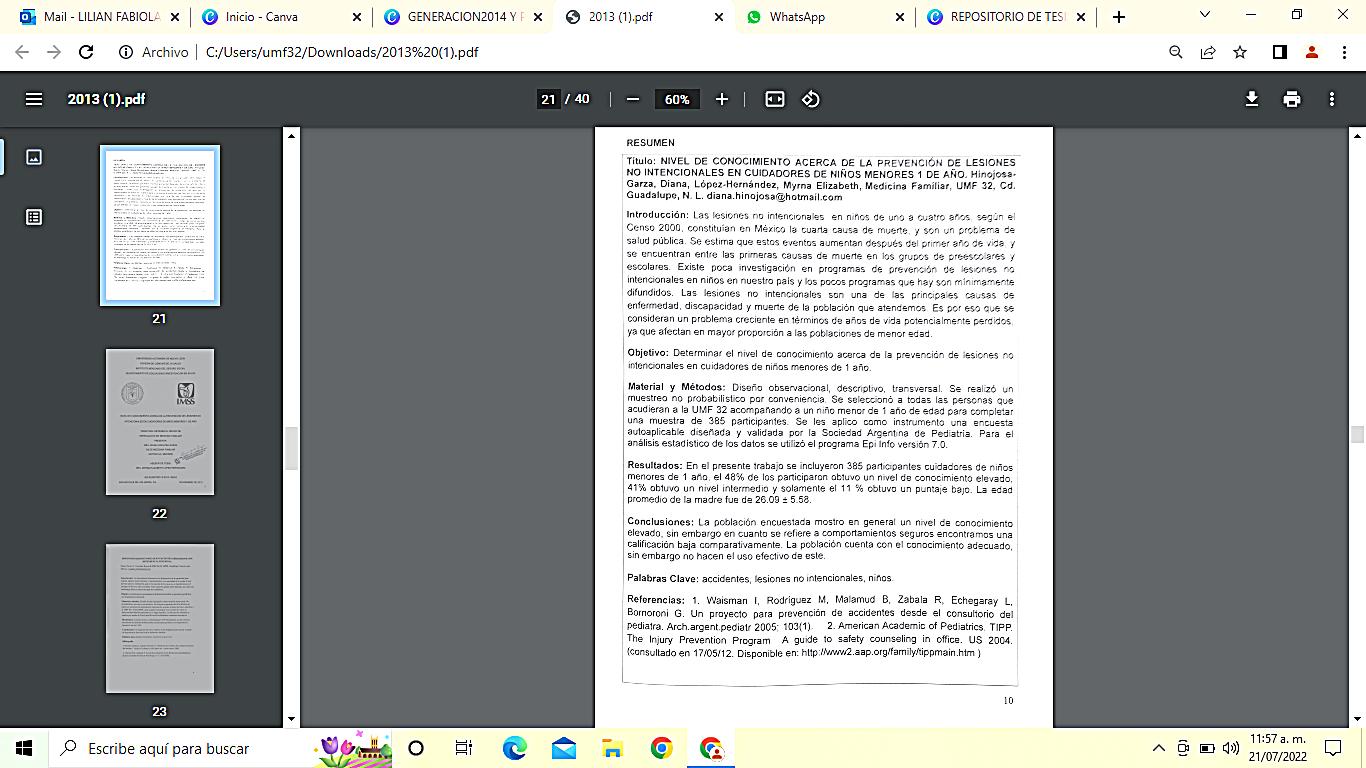Close the WhatsApp tab
This screenshot has width=1366, height=768.
pos(899,17)
